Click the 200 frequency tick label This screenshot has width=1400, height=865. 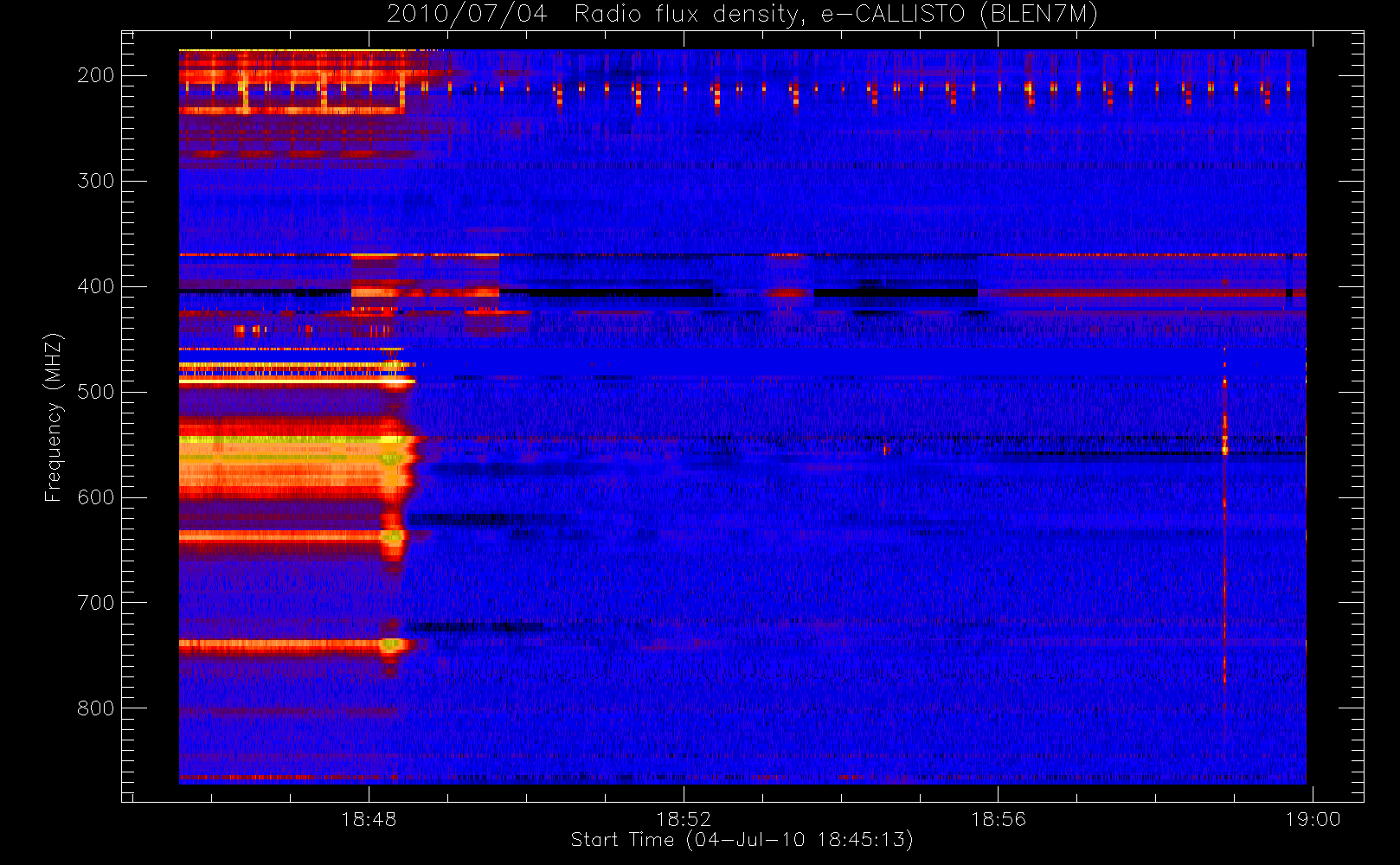96,75
